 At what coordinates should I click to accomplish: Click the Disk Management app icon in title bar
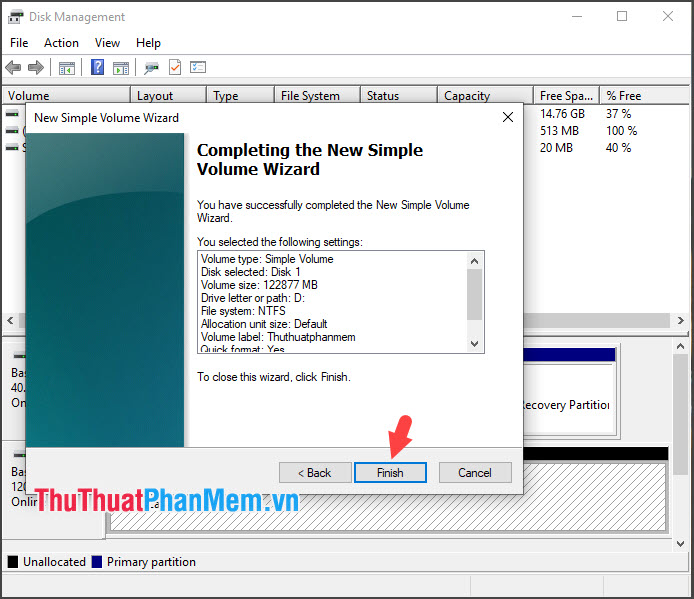point(15,17)
